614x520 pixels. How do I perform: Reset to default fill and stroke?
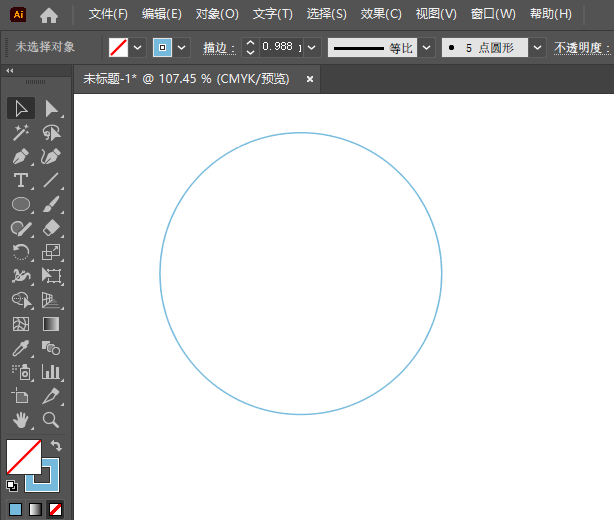pyautogui.click(x=12, y=486)
